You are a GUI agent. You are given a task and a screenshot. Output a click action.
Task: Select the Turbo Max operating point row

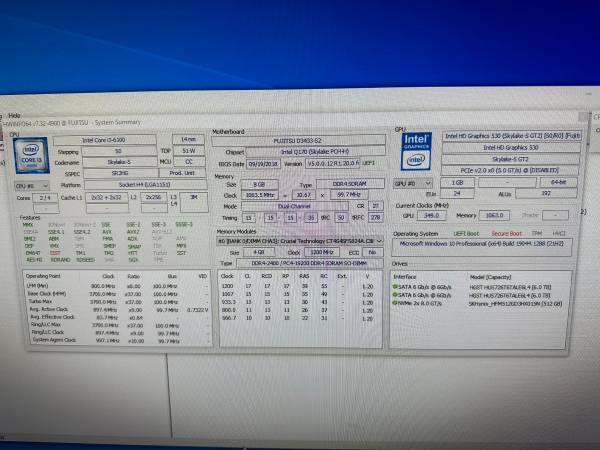(117, 302)
